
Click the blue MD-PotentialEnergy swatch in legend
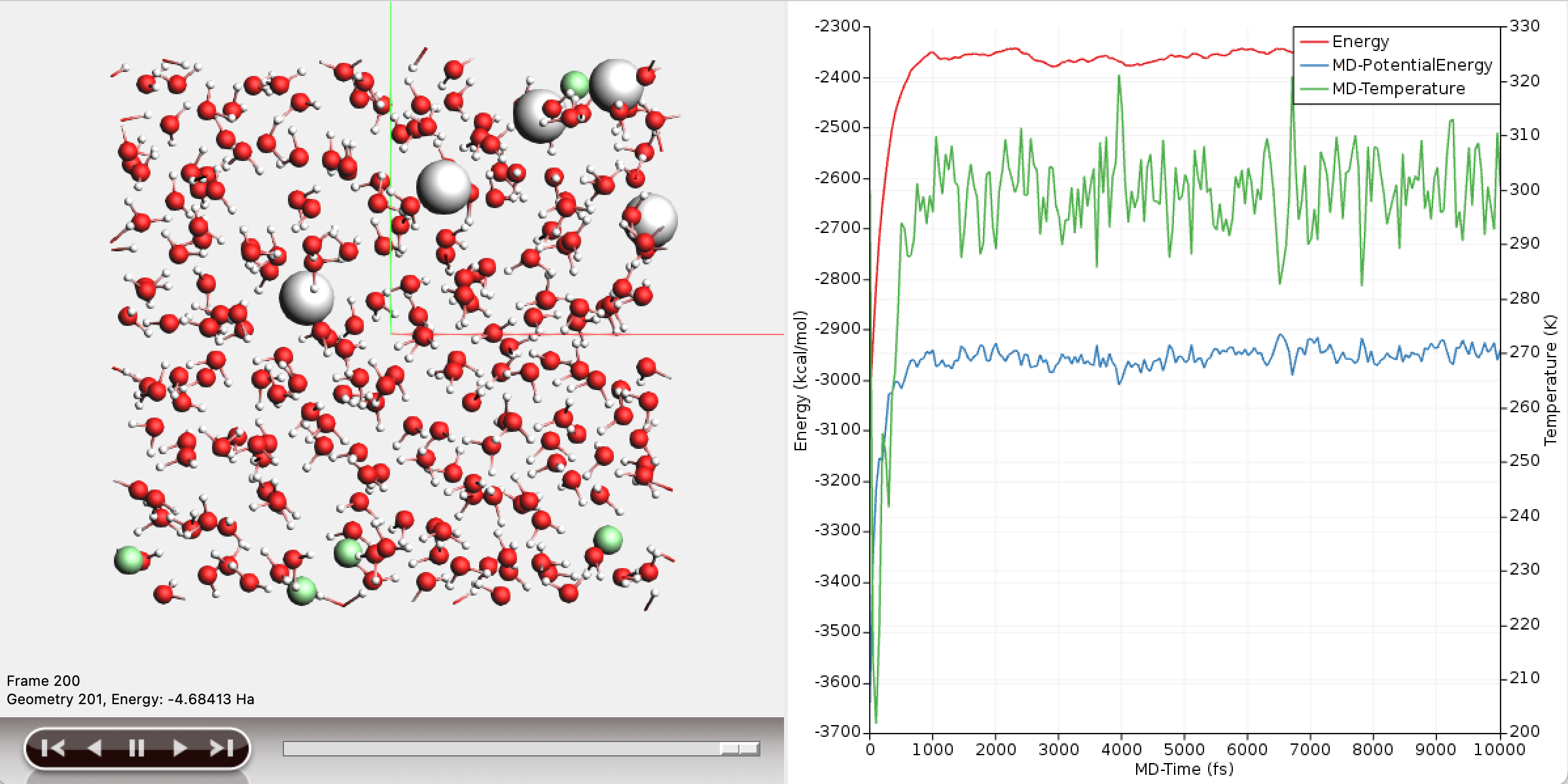pyautogui.click(x=1314, y=65)
